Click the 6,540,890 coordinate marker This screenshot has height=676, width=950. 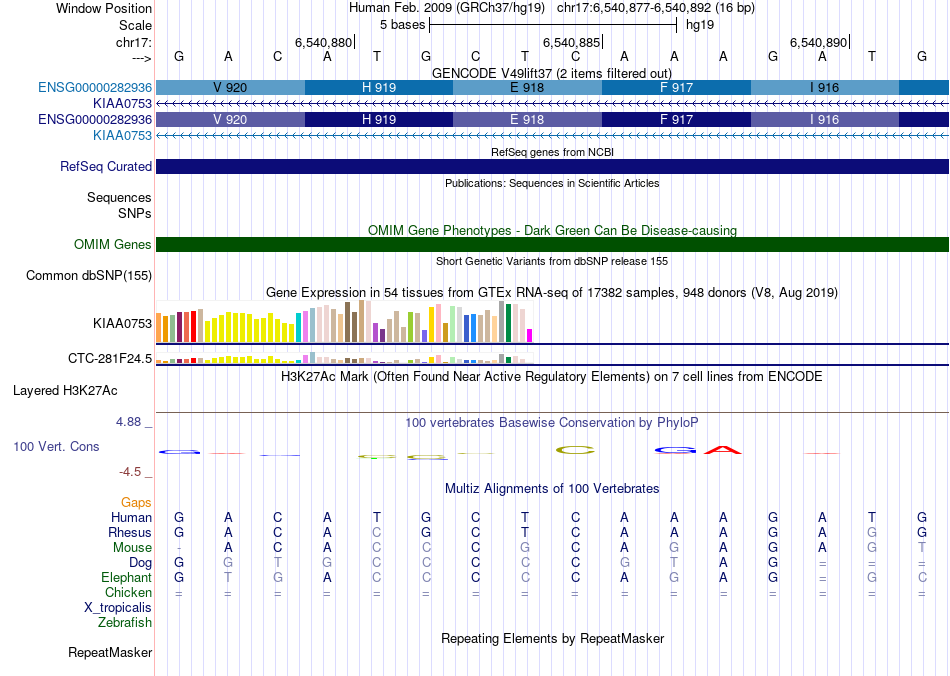818,42
